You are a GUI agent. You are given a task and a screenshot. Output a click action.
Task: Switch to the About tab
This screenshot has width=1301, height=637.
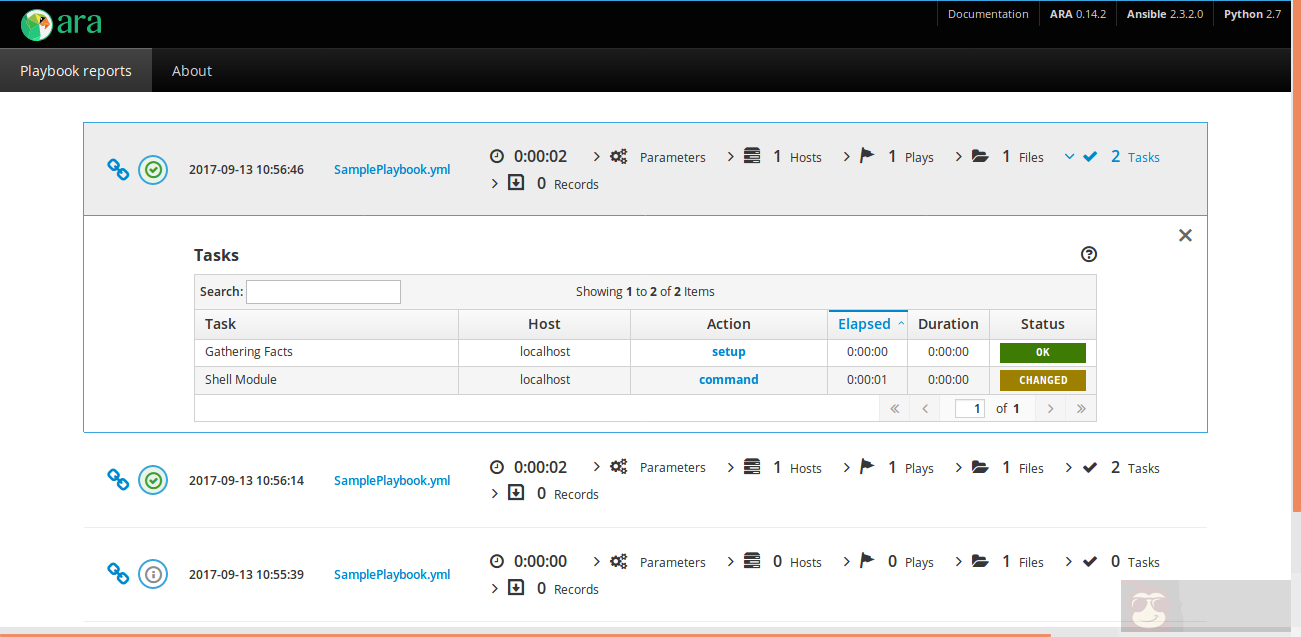(x=191, y=70)
